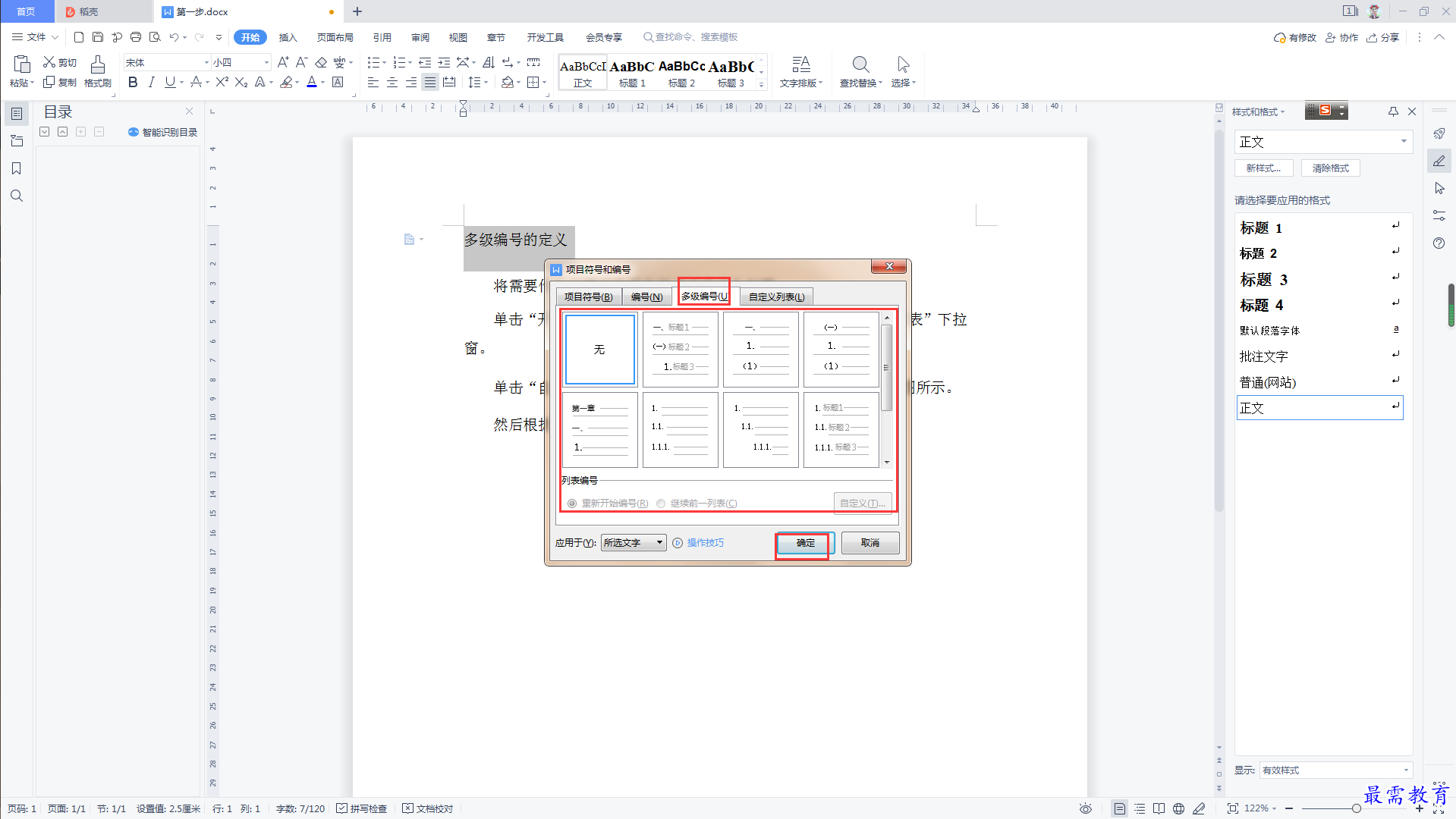The width and height of the screenshot is (1456, 819).
Task: Select the 重新开始编号 radio button
Action: [x=572, y=504]
